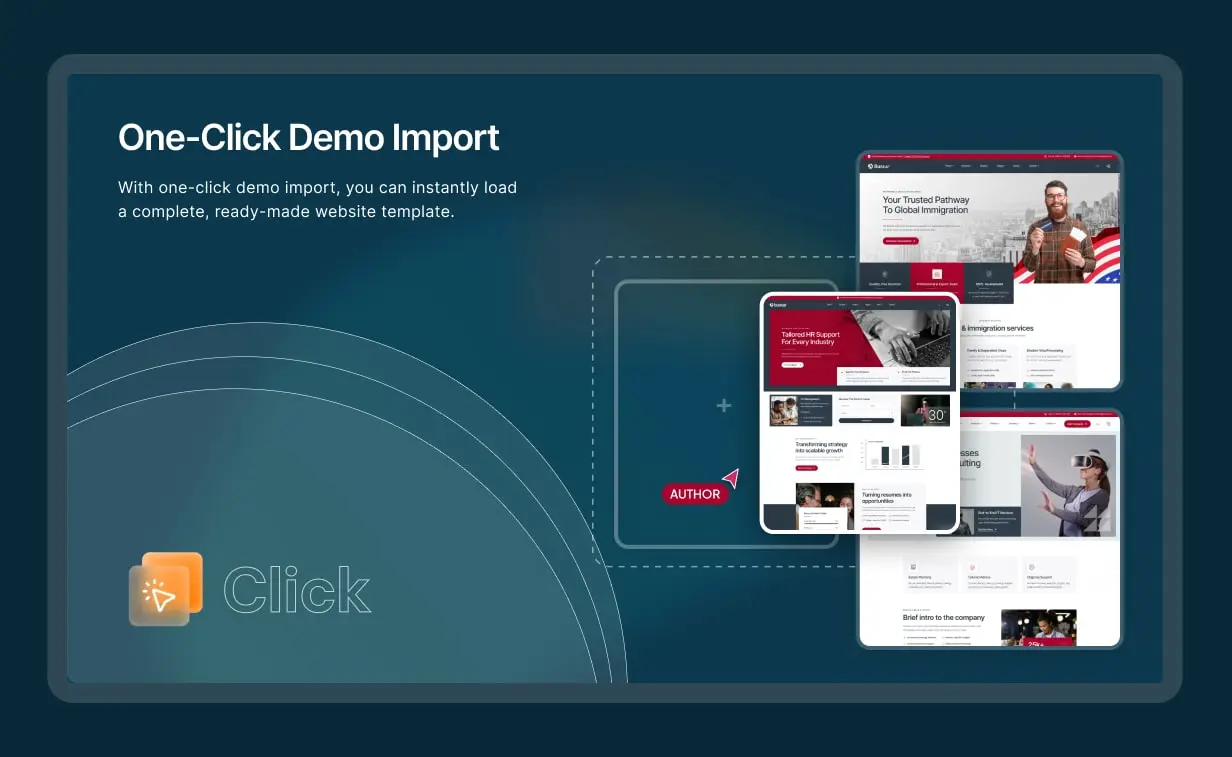This screenshot has height=757, width=1232.
Task: Click the Bassar logo in immigration demo header
Action: (x=878, y=166)
